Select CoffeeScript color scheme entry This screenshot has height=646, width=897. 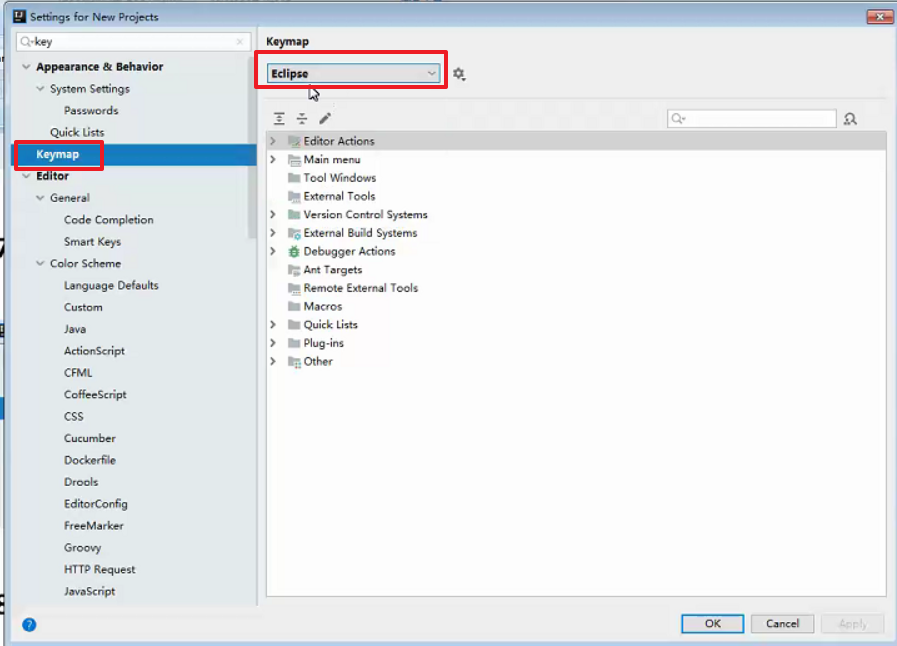click(95, 394)
